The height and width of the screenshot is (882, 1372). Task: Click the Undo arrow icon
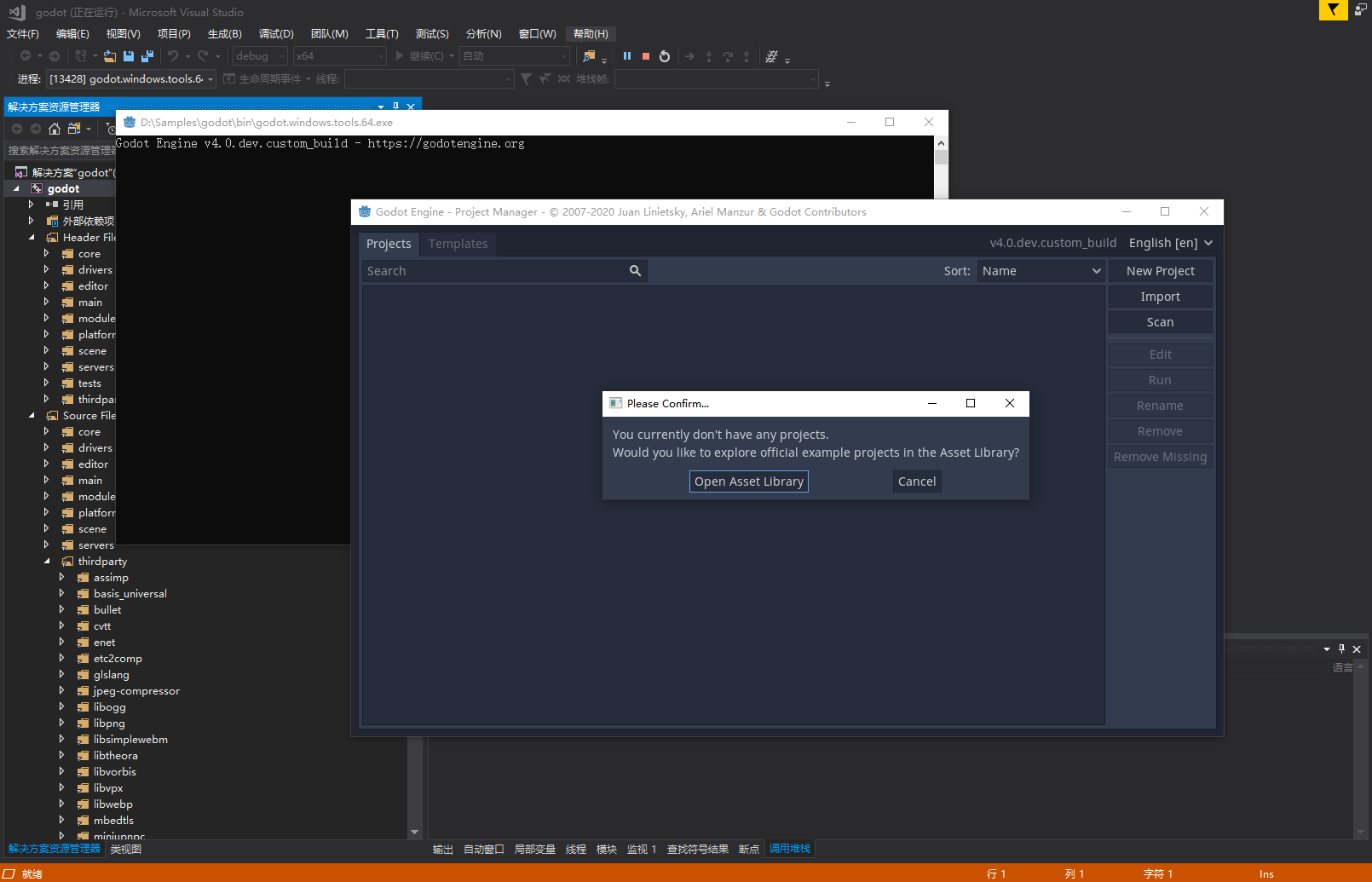[x=173, y=56]
